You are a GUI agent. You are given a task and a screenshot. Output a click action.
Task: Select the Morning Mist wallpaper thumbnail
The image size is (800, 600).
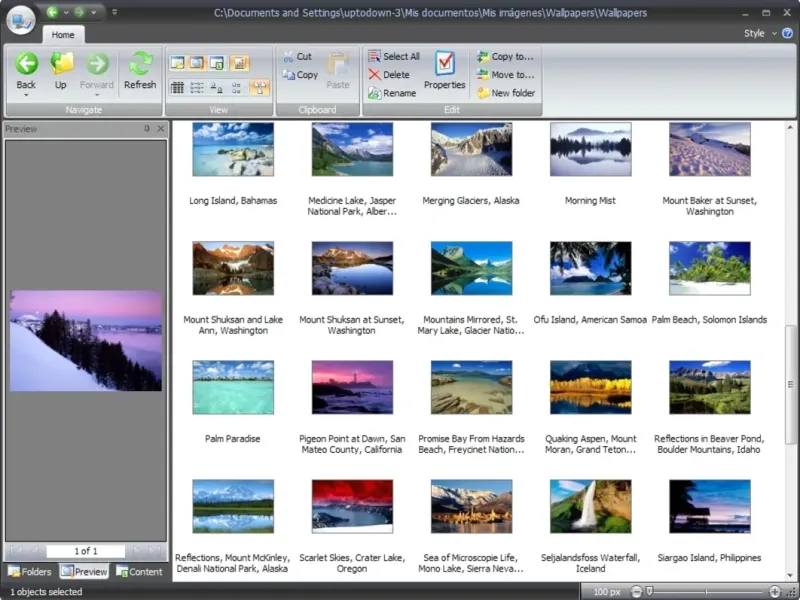coord(590,149)
